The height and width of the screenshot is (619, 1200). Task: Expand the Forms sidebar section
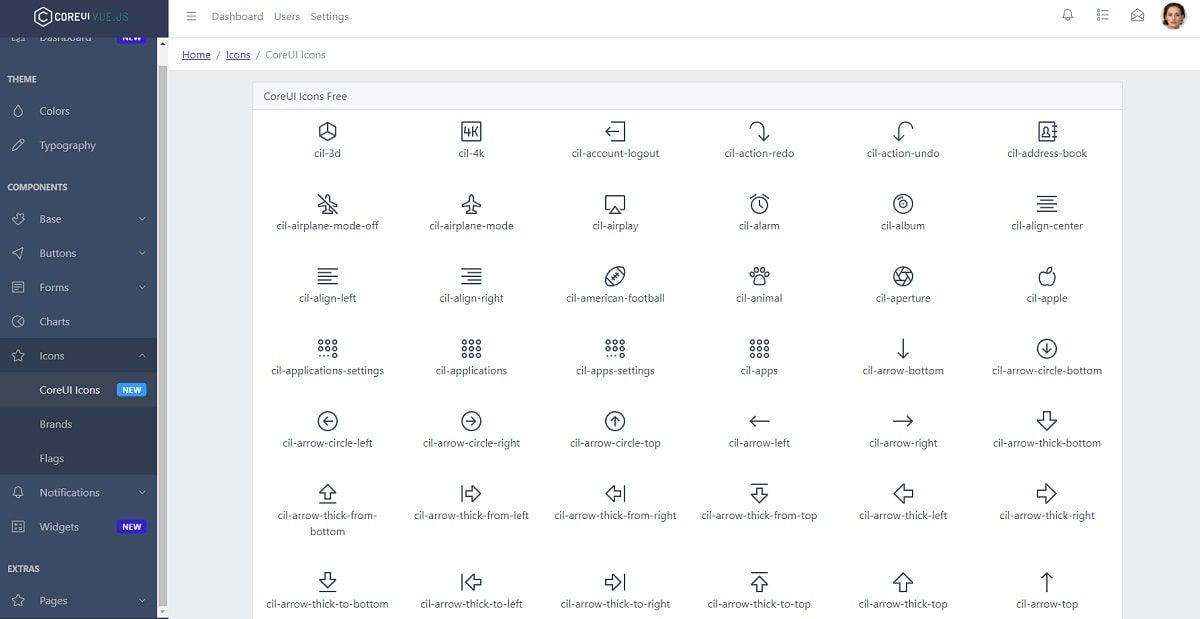(78, 287)
